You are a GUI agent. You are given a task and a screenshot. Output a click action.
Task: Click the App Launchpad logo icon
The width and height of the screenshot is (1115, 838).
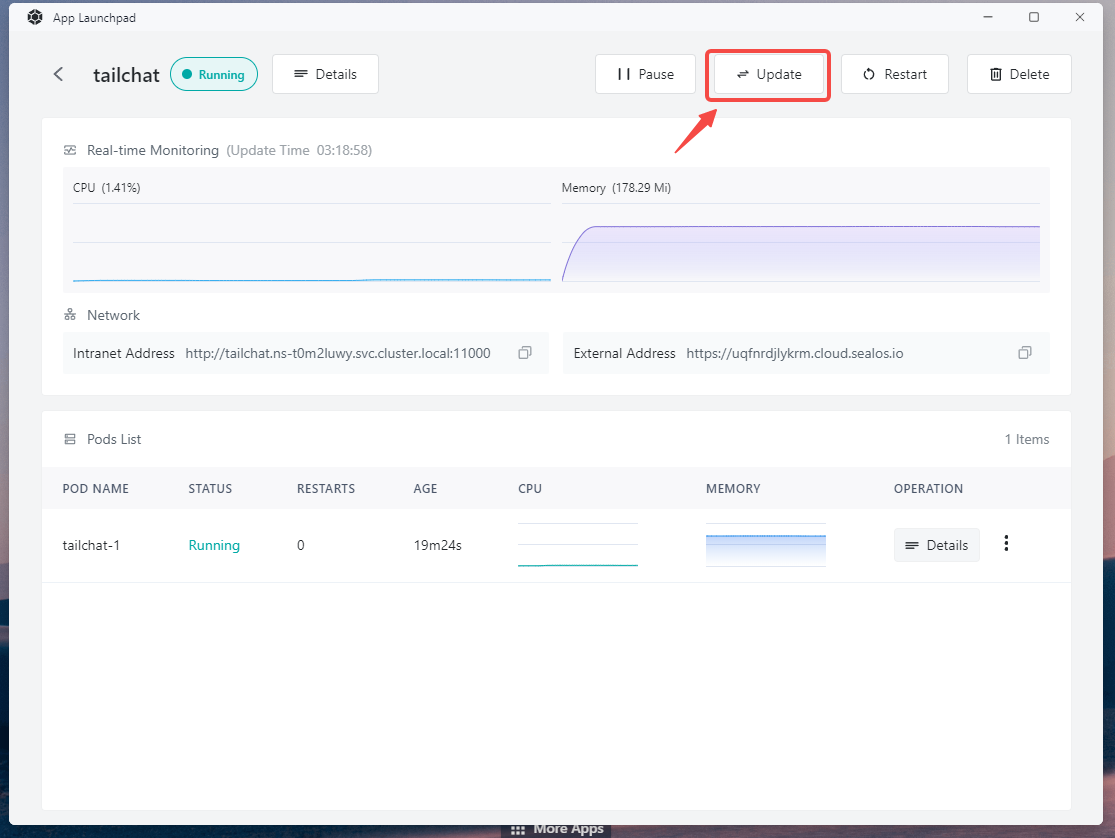34,17
